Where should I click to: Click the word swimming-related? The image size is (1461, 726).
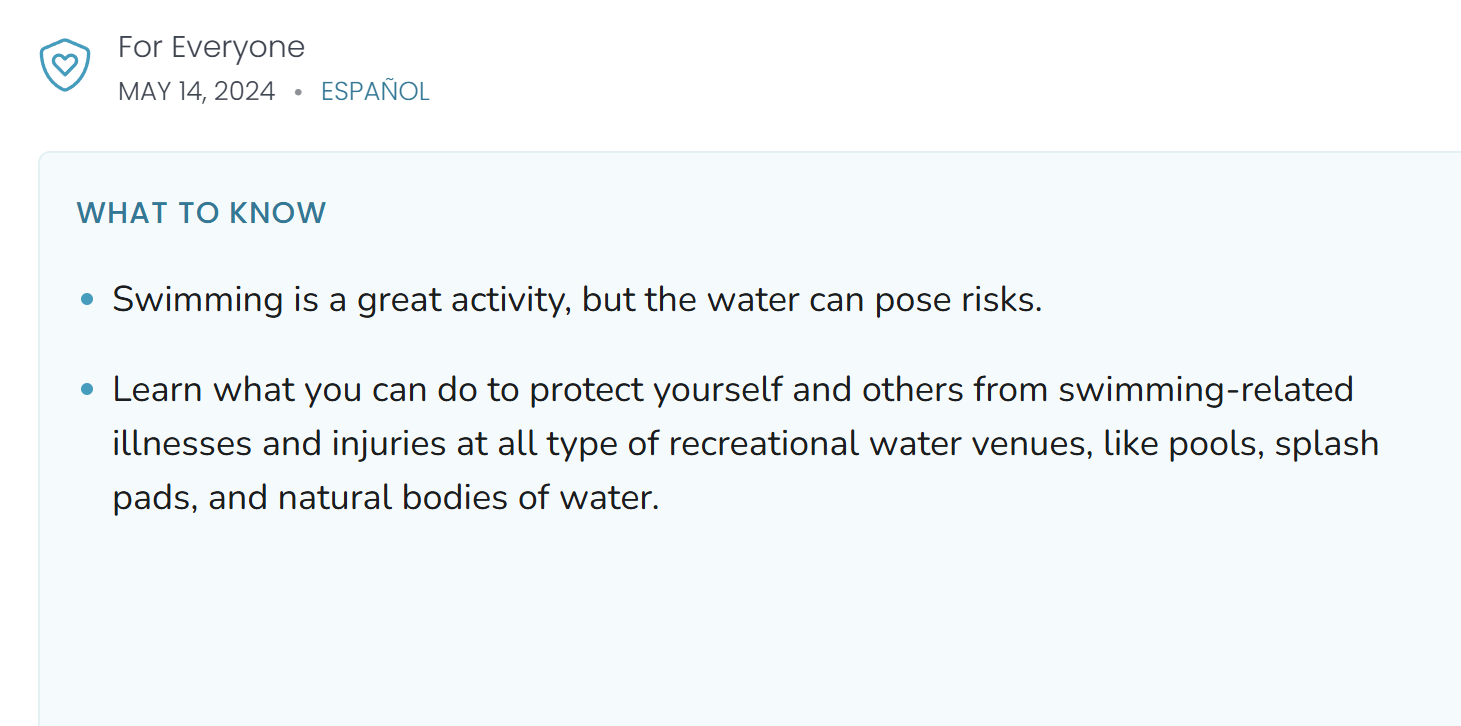1206,389
